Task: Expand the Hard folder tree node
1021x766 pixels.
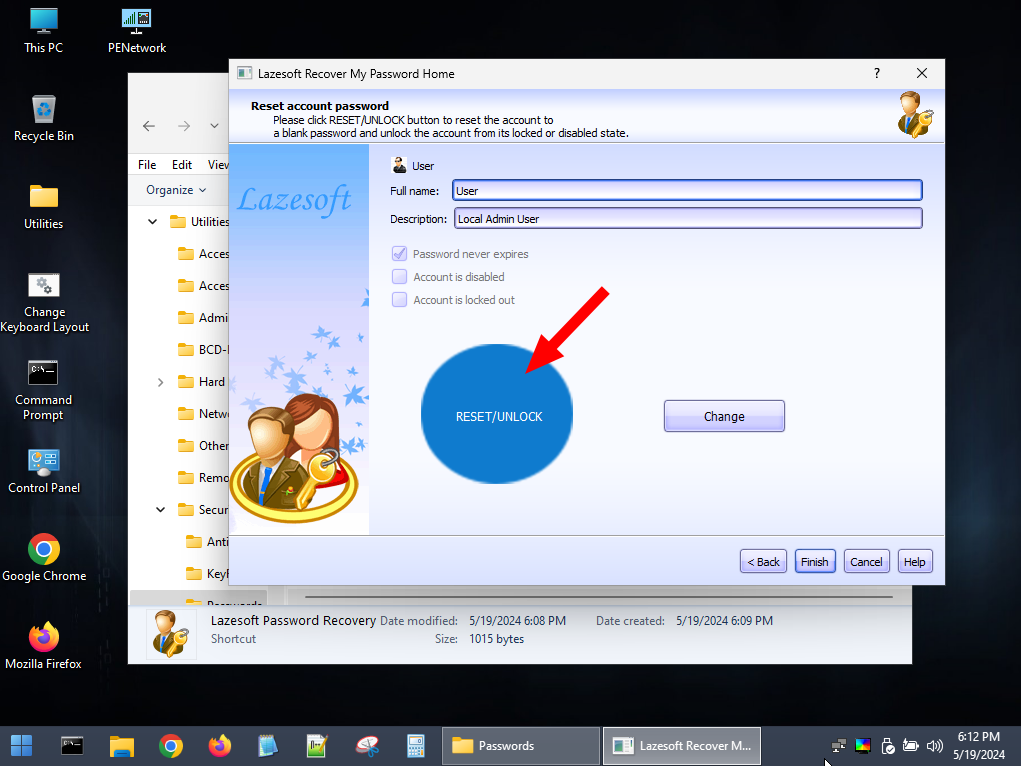Action: click(160, 382)
